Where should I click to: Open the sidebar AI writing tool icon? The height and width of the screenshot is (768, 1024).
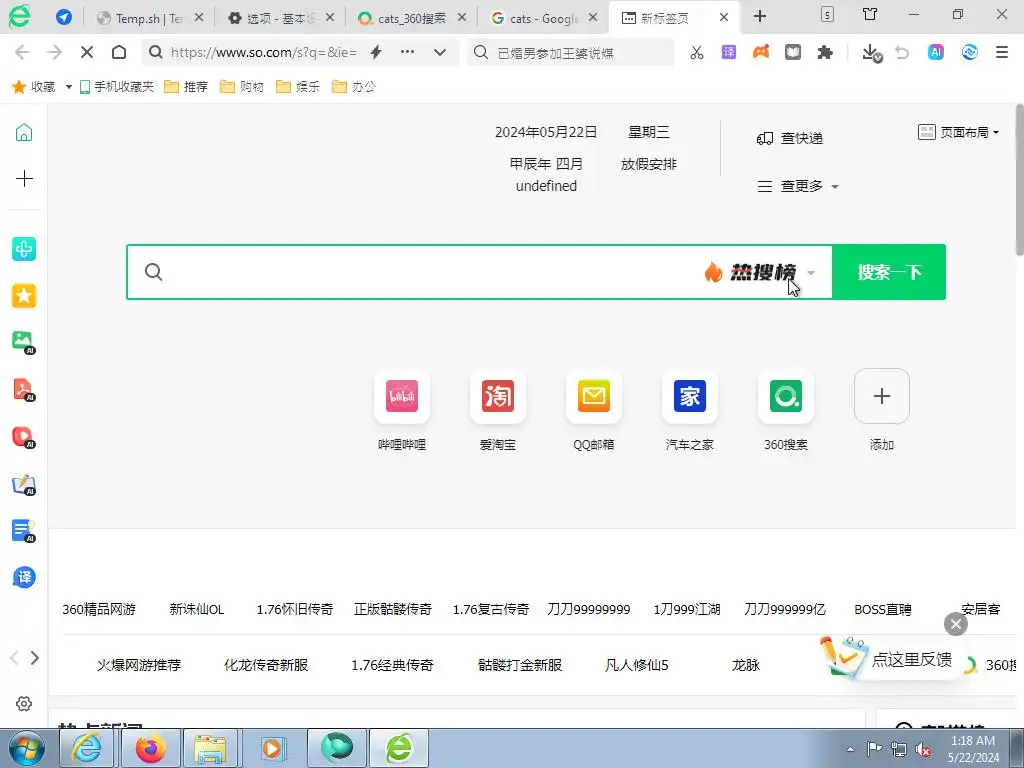pos(24,485)
